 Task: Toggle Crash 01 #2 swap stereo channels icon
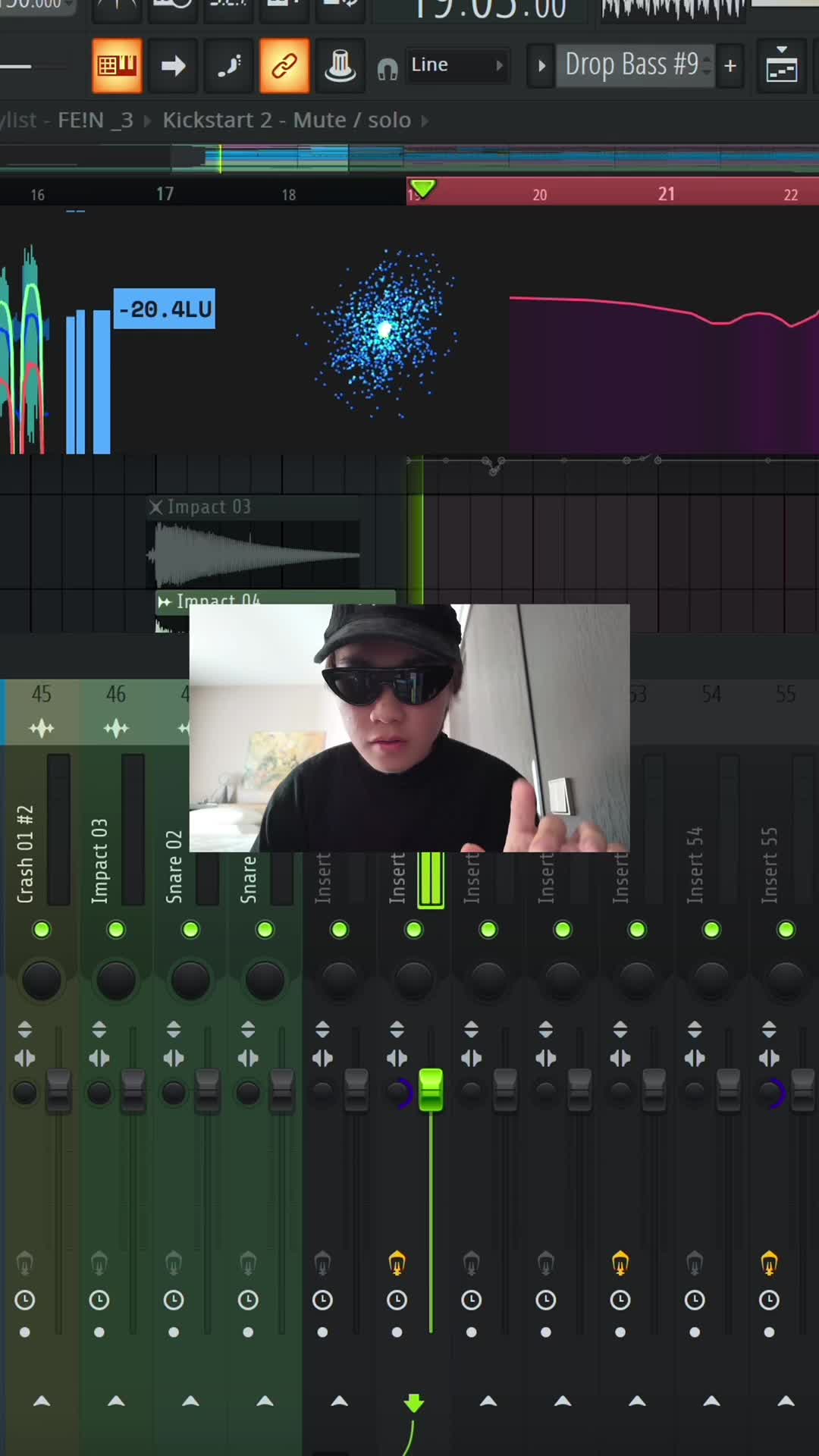pyautogui.click(x=25, y=1058)
